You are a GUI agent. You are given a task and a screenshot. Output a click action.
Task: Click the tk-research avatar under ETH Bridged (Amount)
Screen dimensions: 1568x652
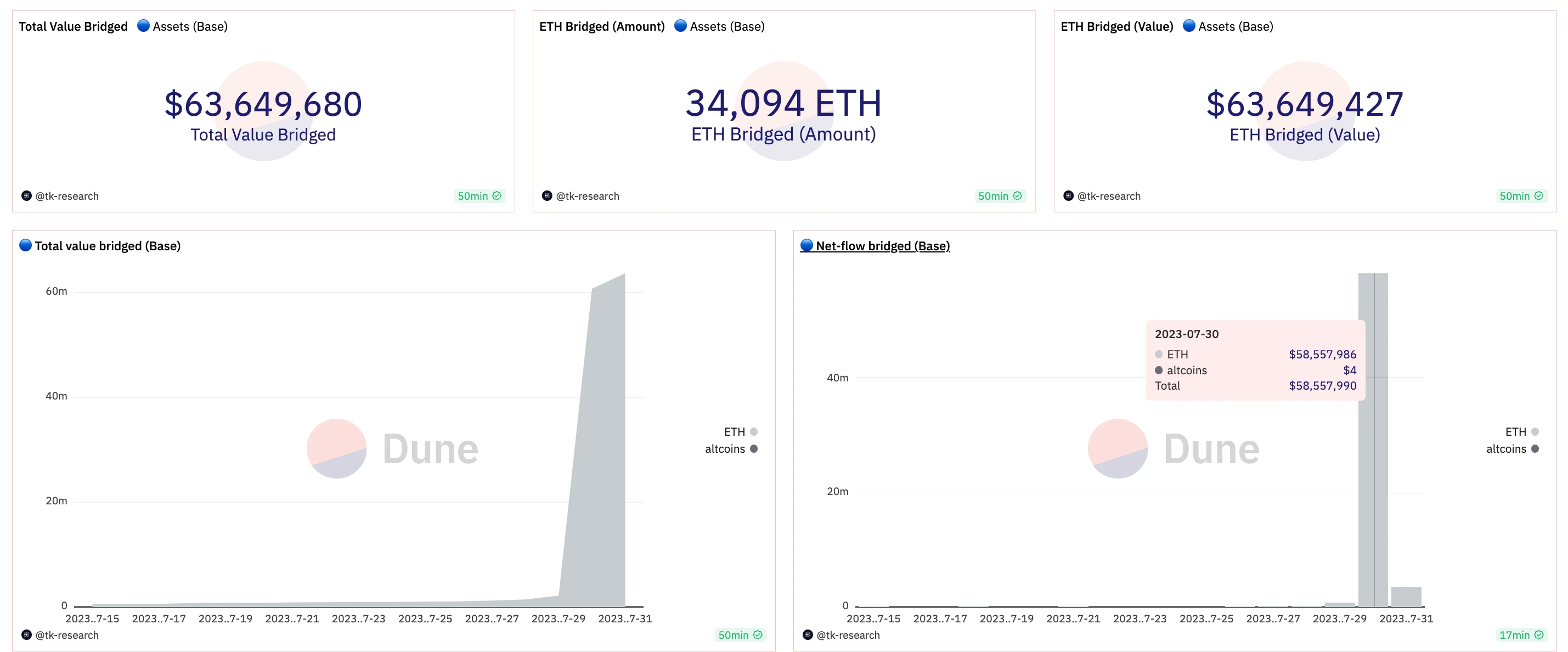pos(546,195)
